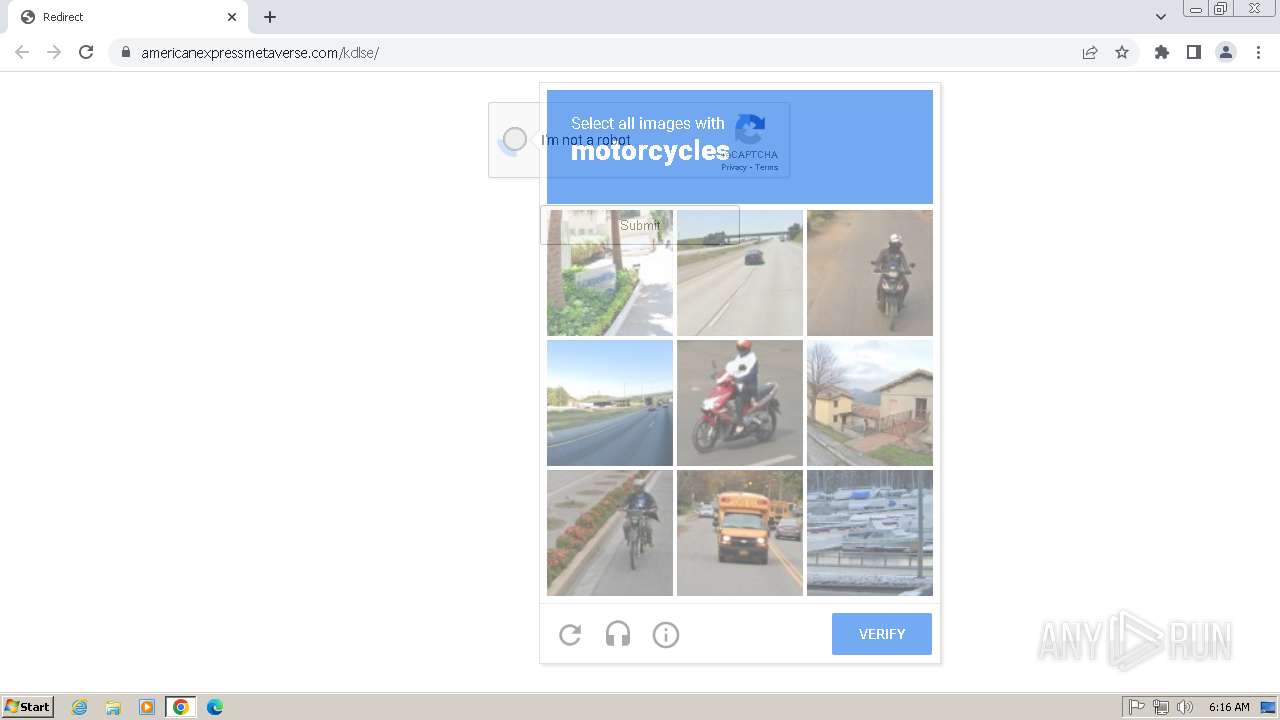The width and height of the screenshot is (1280, 720).
Task: Select the yellow school bus tile
Action: pos(740,533)
